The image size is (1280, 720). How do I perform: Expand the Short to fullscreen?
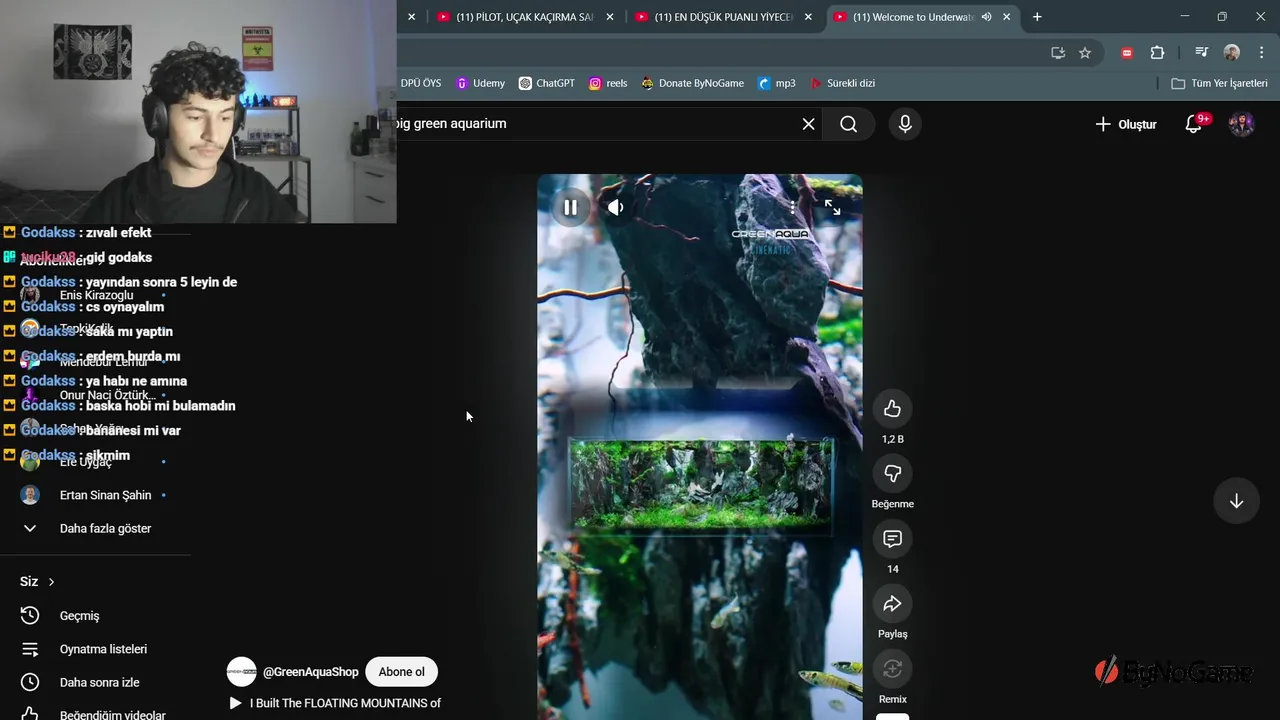832,207
